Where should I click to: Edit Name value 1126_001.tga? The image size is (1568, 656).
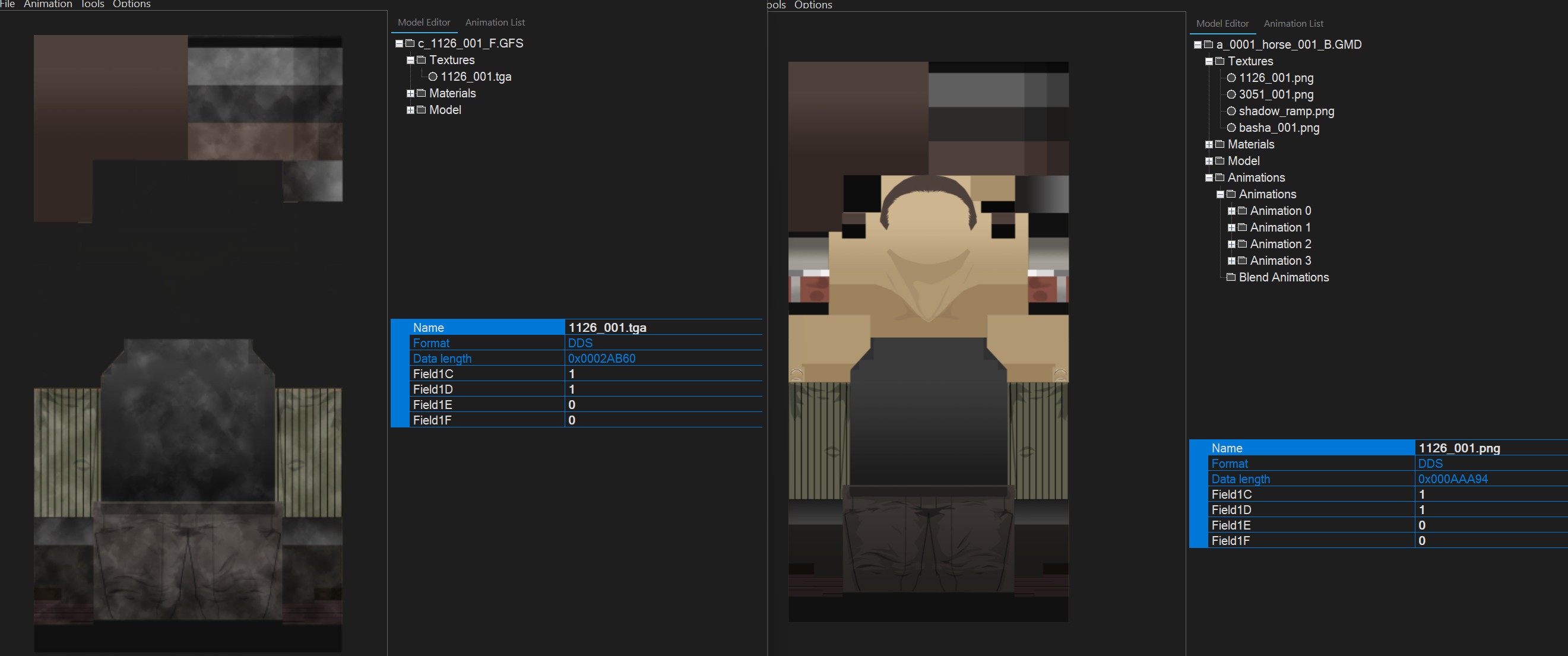click(x=664, y=327)
